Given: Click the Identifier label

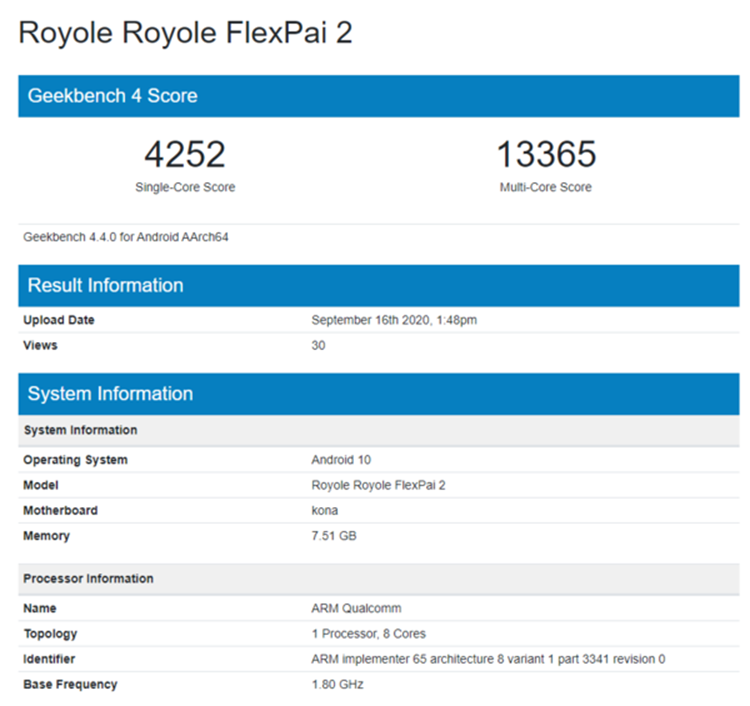Looking at the screenshot, I should click(49, 659).
